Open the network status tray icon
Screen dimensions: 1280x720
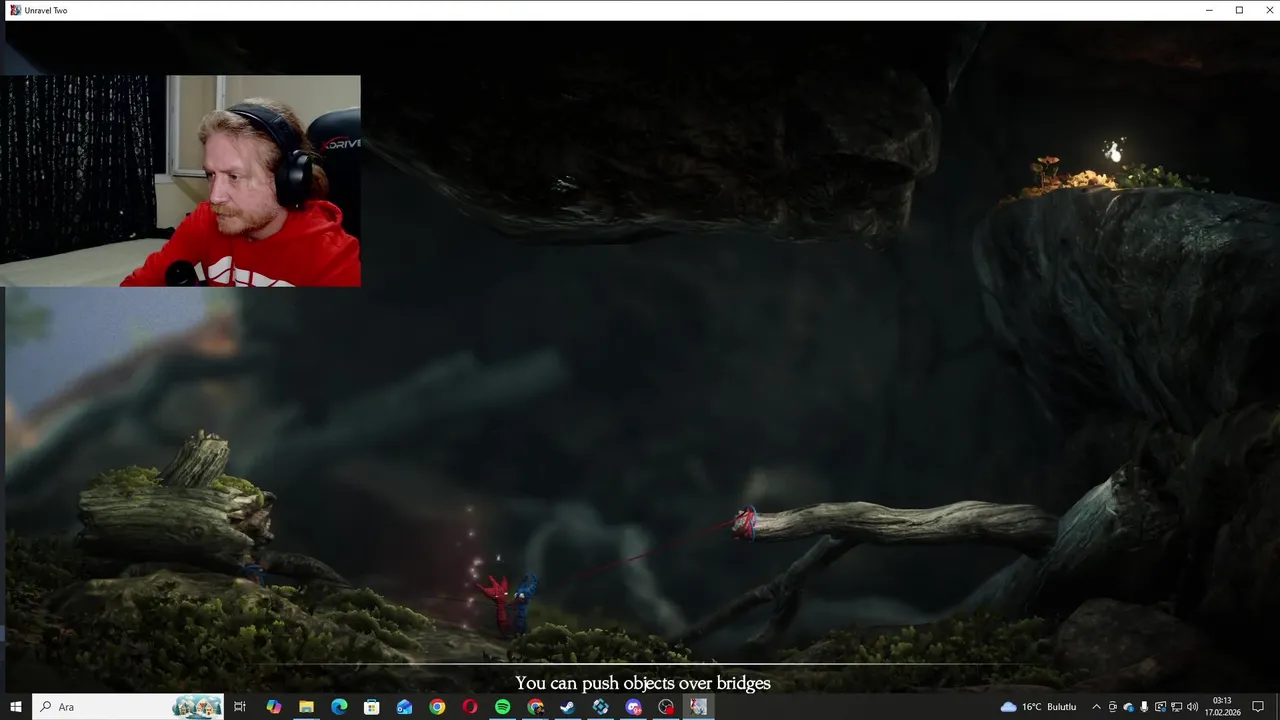click(x=1176, y=707)
